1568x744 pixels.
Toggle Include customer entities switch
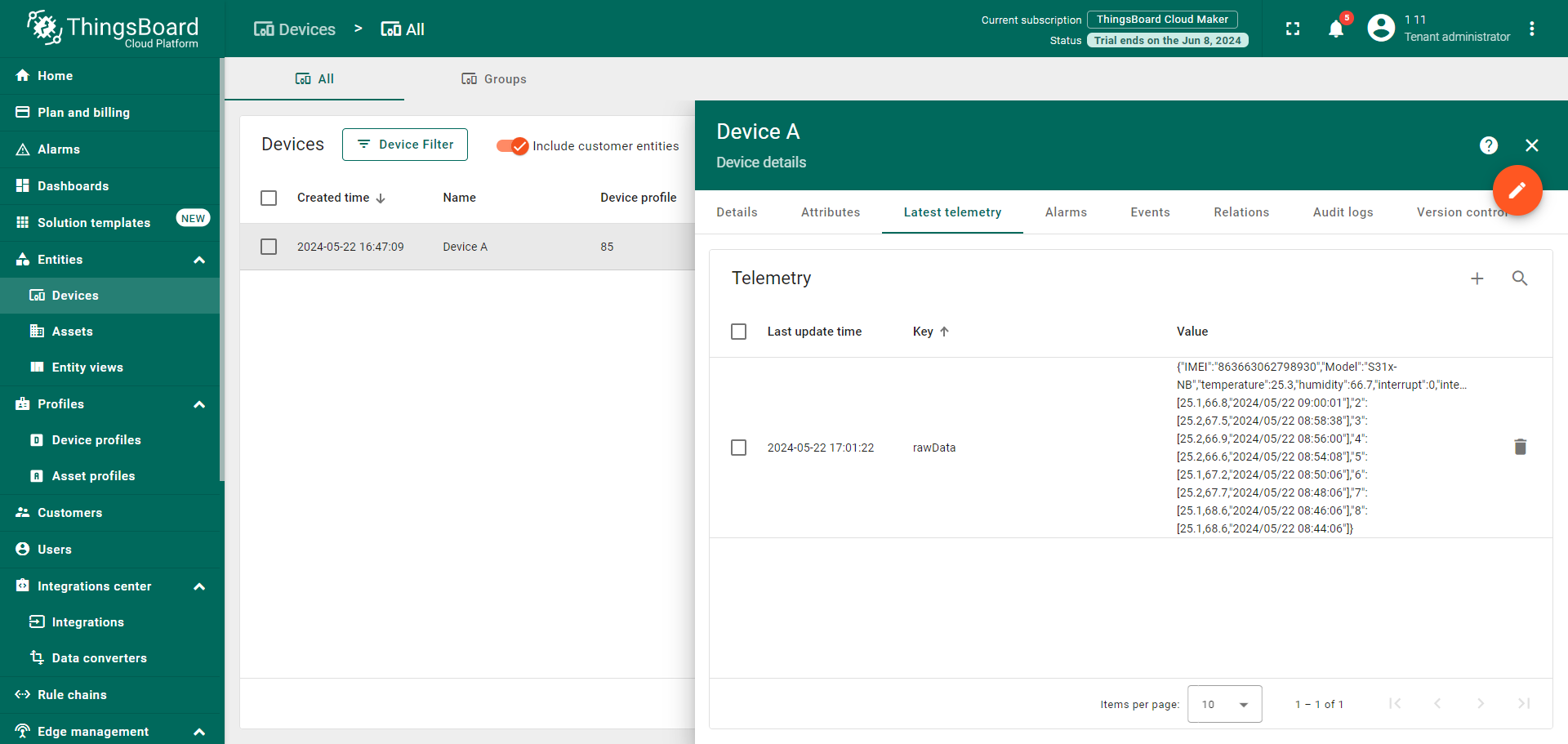(513, 146)
